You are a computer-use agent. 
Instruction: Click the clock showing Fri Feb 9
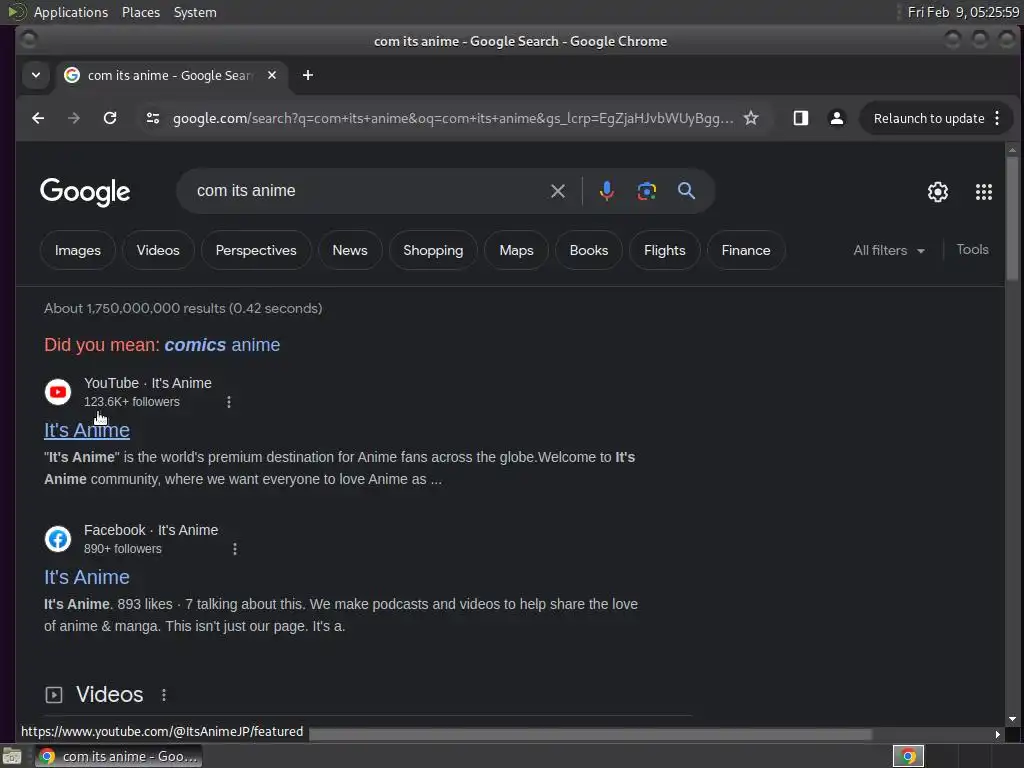(963, 12)
